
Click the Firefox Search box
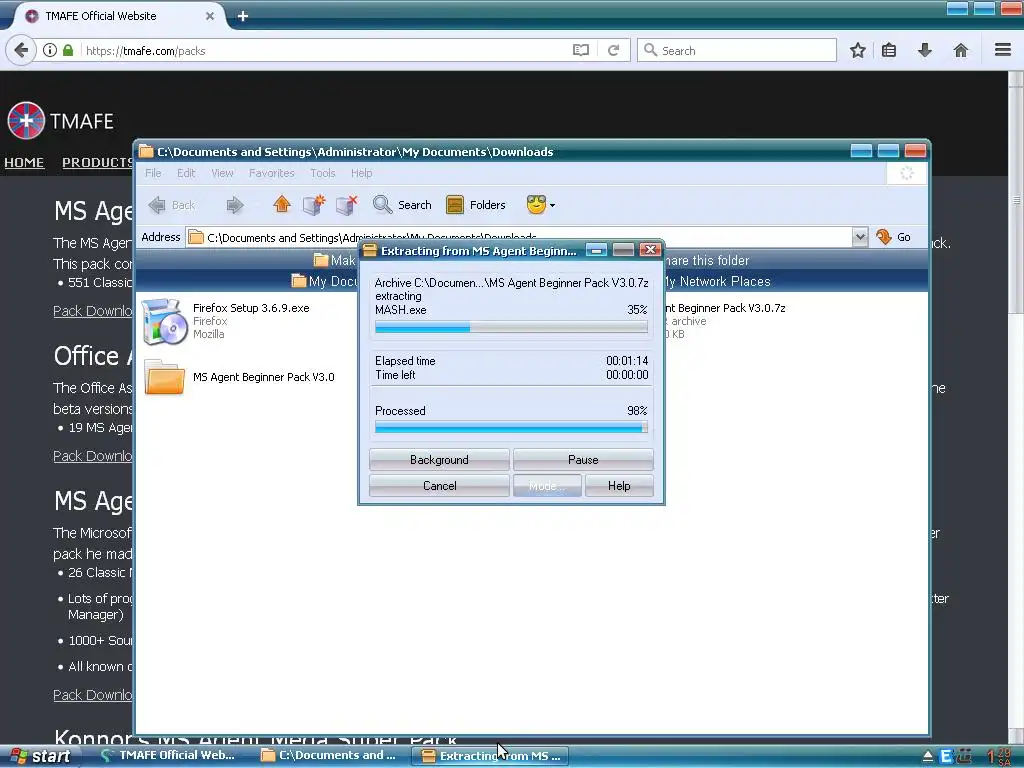[737, 50]
